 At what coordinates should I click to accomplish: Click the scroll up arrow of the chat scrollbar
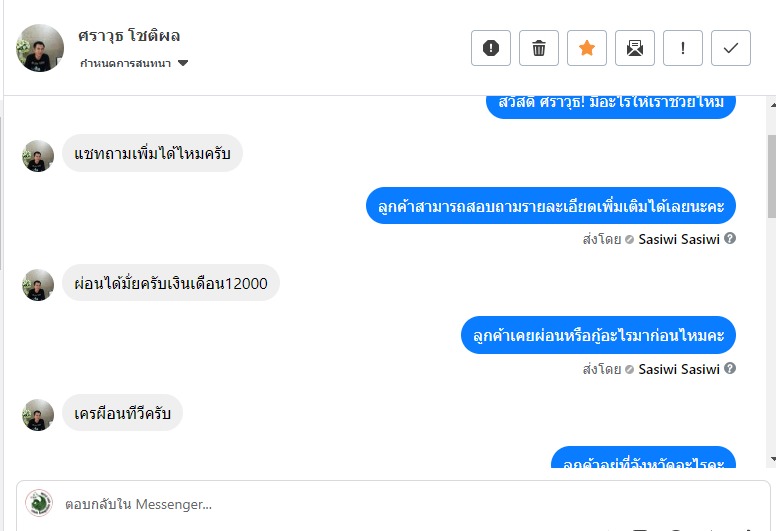tap(772, 104)
